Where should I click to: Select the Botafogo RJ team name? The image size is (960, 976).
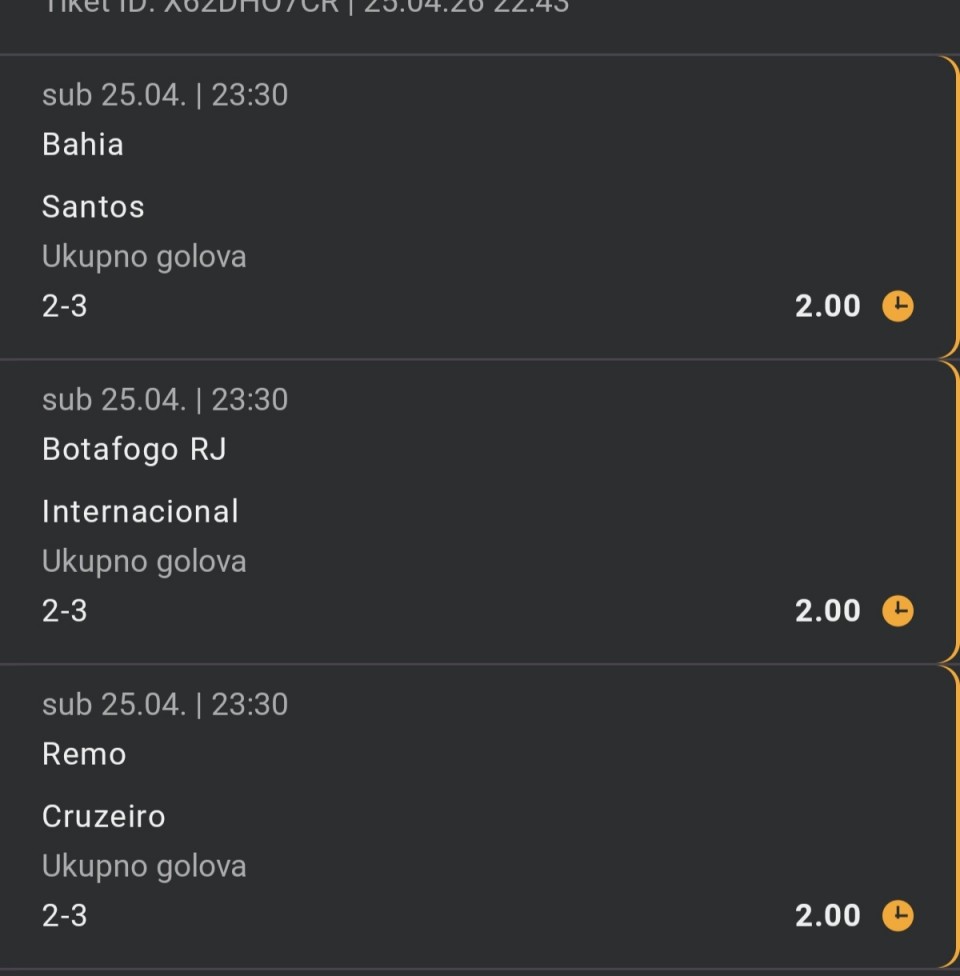(x=134, y=450)
